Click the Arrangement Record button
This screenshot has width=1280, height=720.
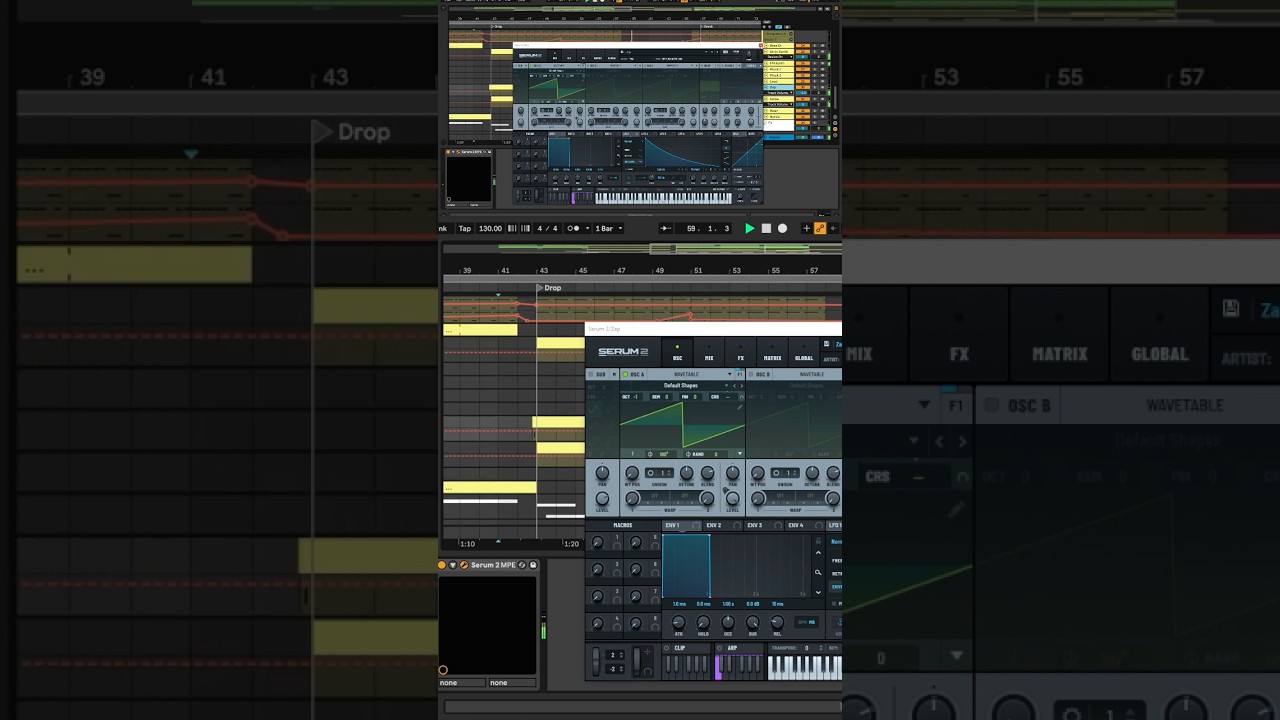pos(782,228)
